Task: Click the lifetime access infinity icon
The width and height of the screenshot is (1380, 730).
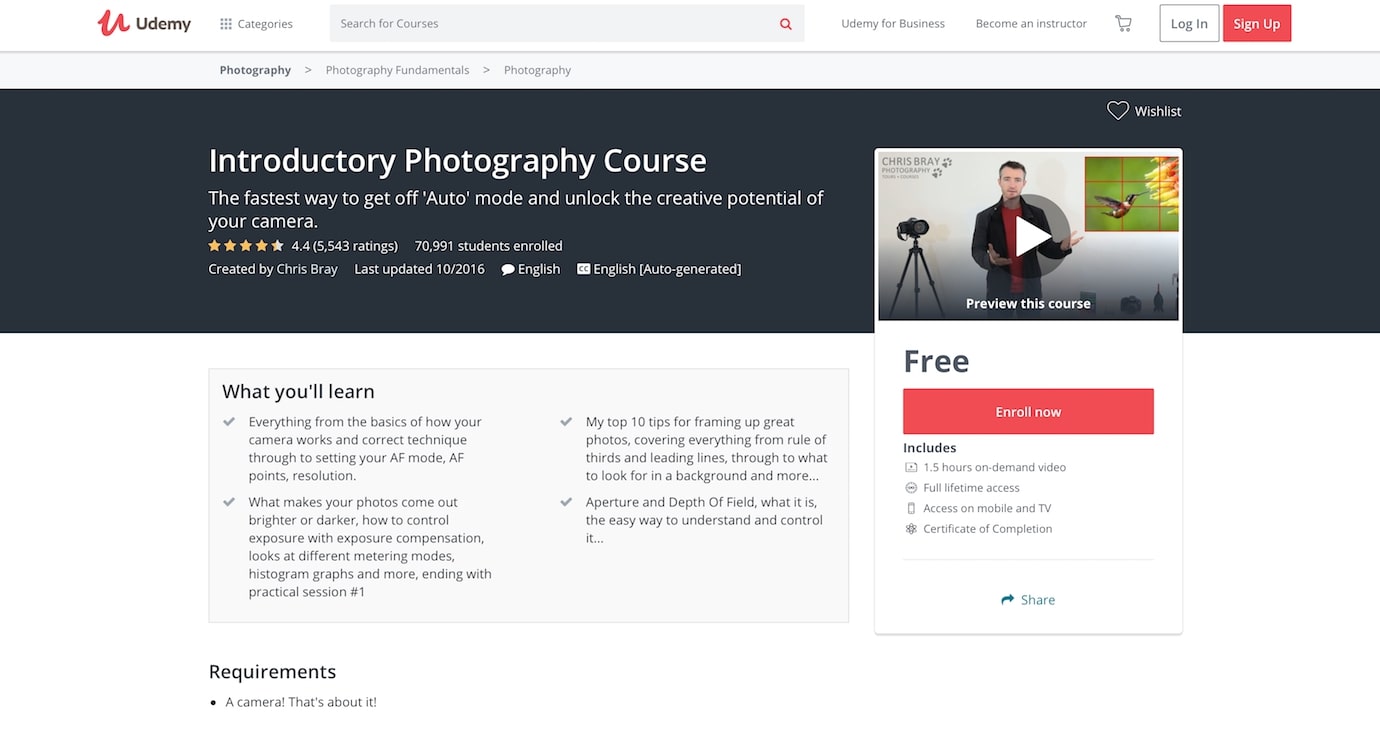Action: tap(911, 488)
